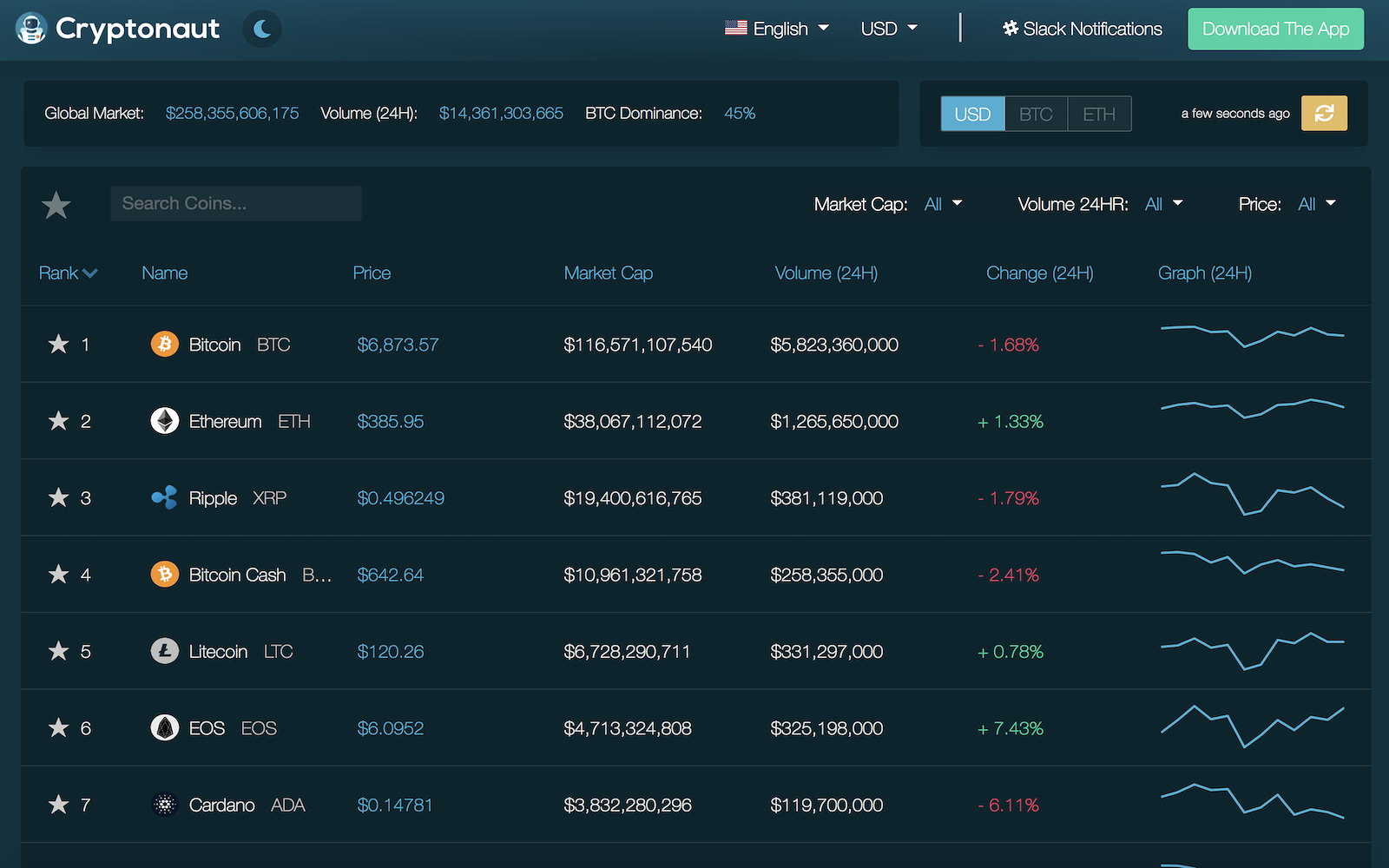
Task: Click EOS change + 7.43%
Action: 1010,728
